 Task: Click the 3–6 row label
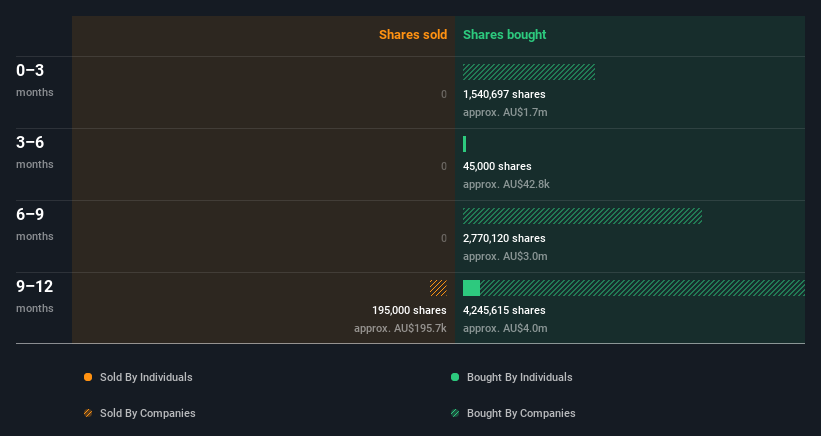click(x=30, y=142)
